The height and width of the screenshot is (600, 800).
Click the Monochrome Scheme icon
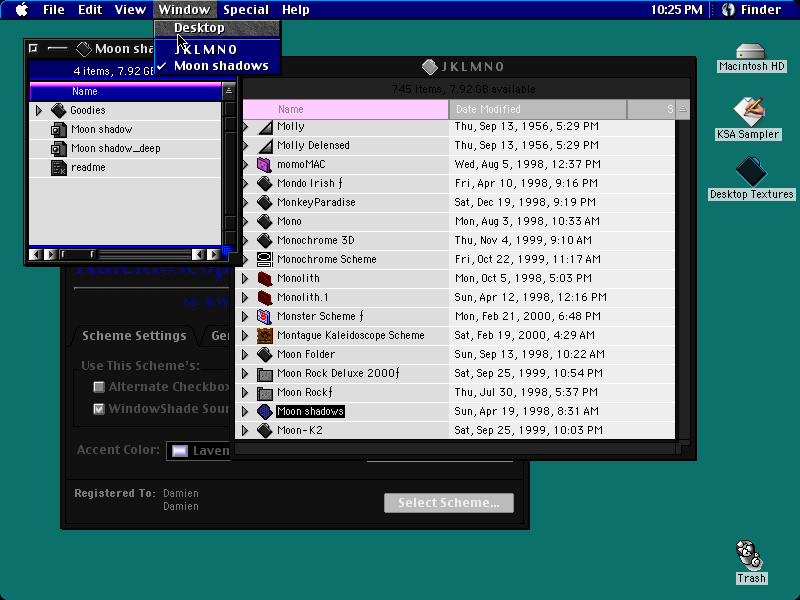[264, 259]
